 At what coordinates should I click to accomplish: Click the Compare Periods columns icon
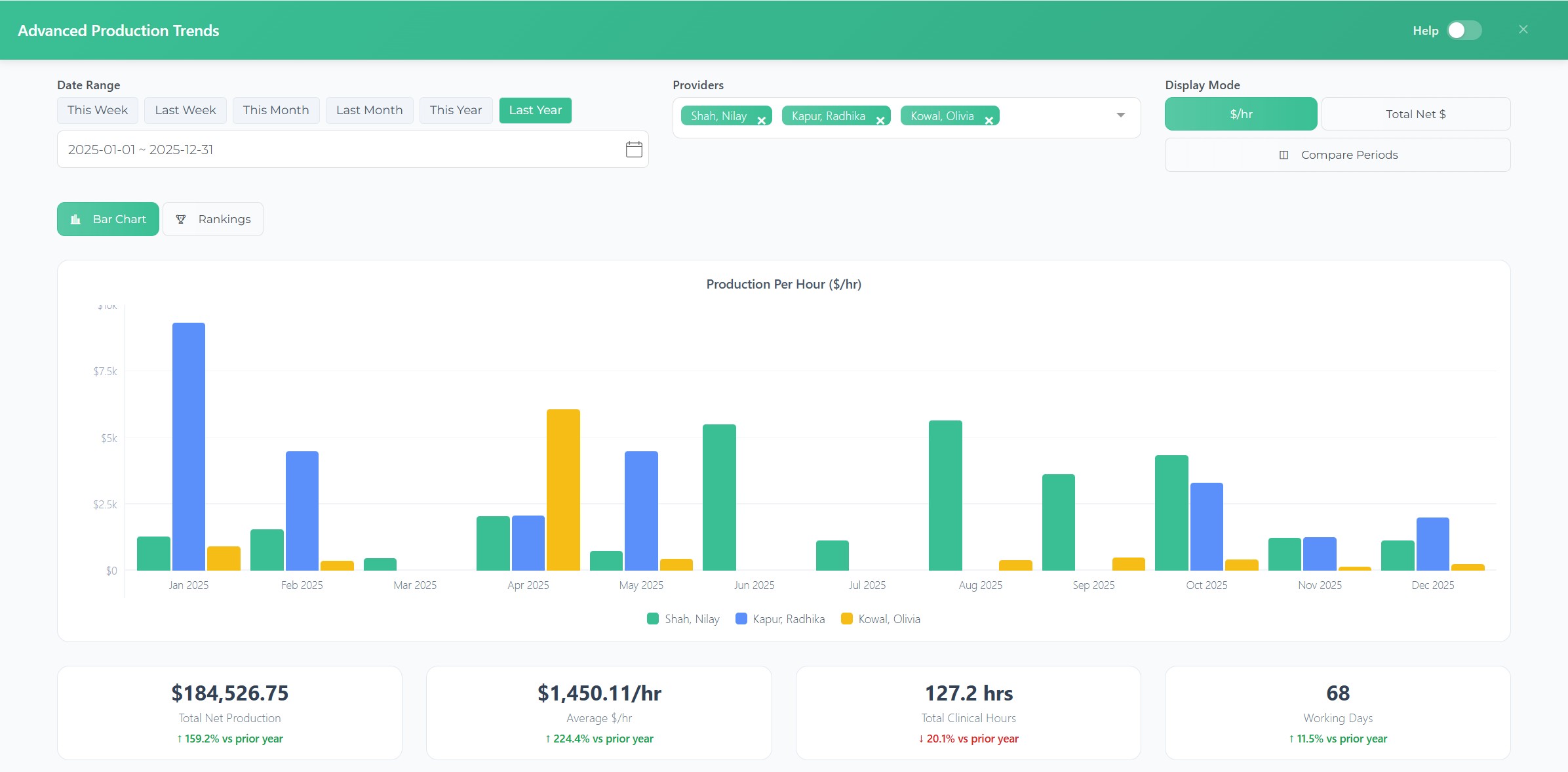coord(1284,155)
